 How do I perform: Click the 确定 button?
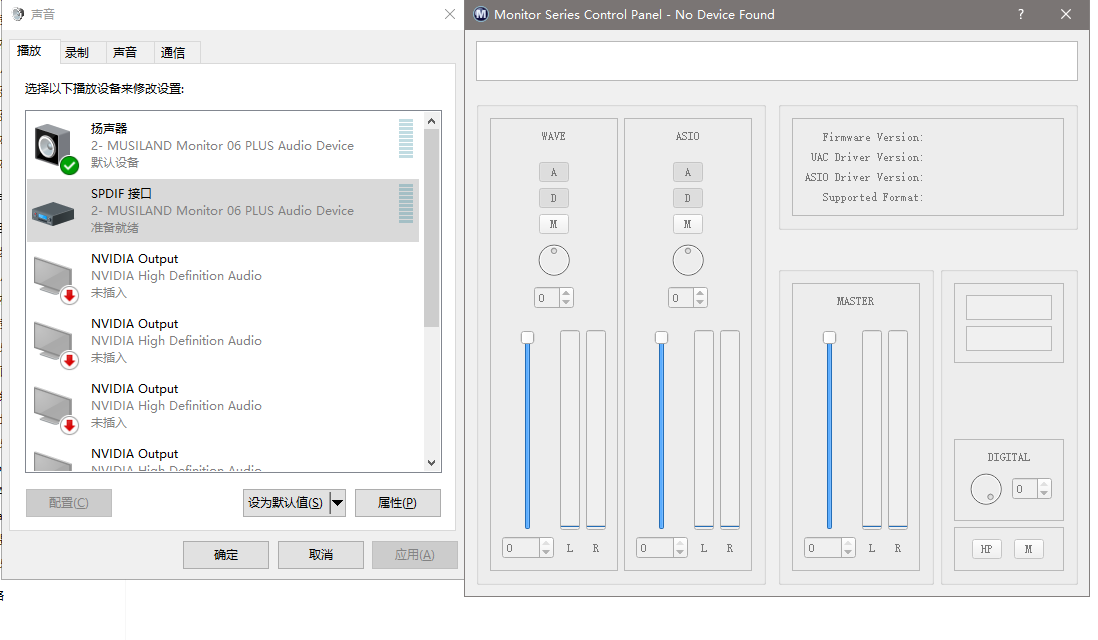pos(226,555)
